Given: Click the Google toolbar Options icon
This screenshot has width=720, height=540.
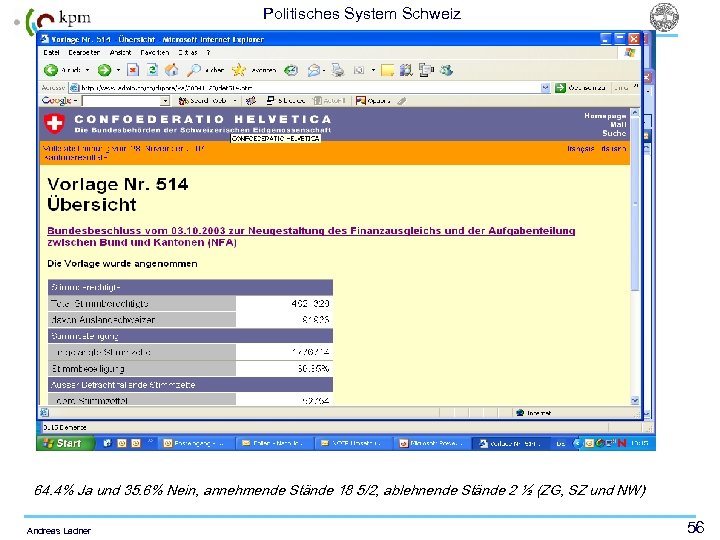Looking at the screenshot, I should tap(361, 100).
